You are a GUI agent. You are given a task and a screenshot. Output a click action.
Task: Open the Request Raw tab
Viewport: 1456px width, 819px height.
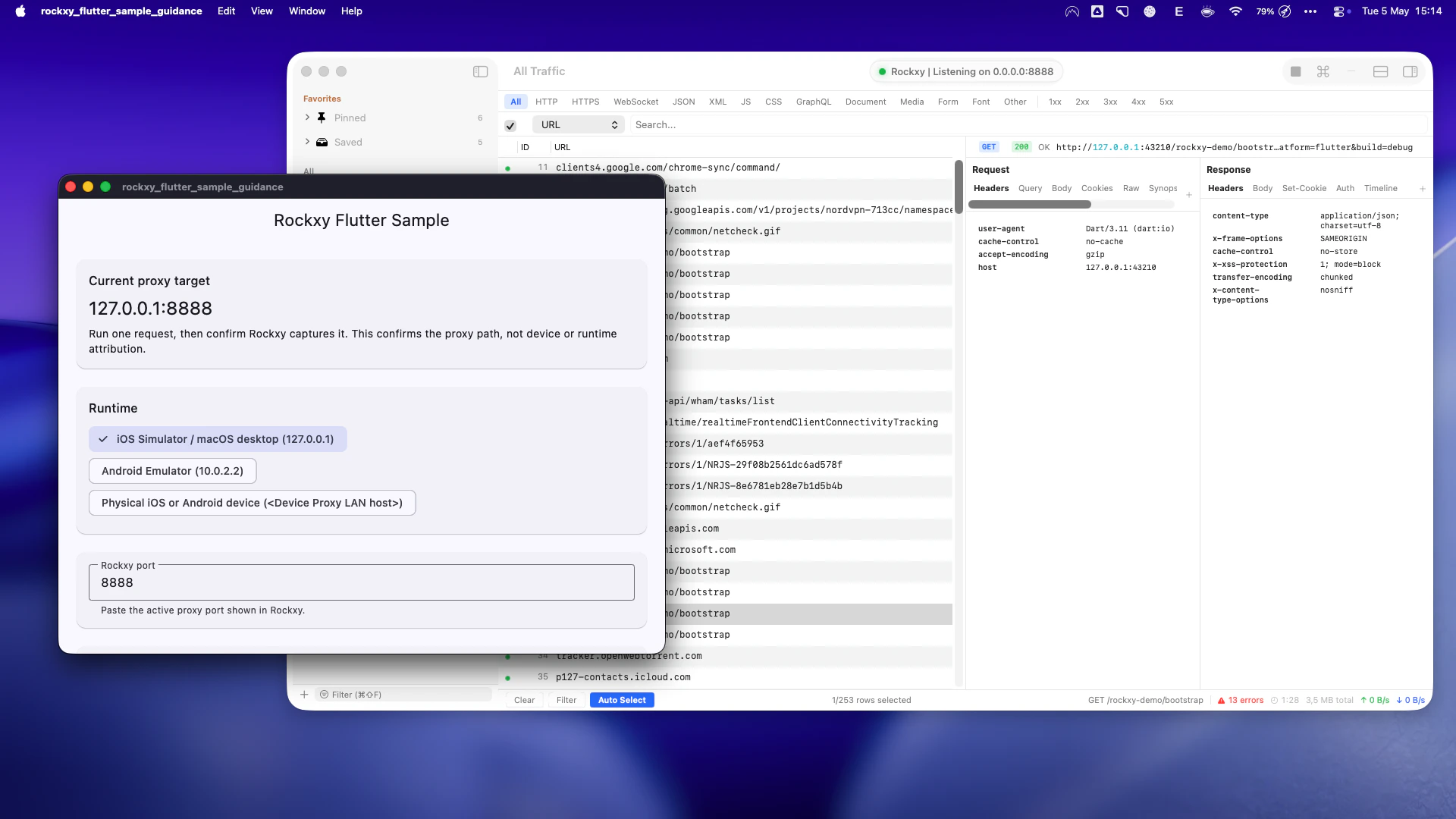click(1131, 188)
